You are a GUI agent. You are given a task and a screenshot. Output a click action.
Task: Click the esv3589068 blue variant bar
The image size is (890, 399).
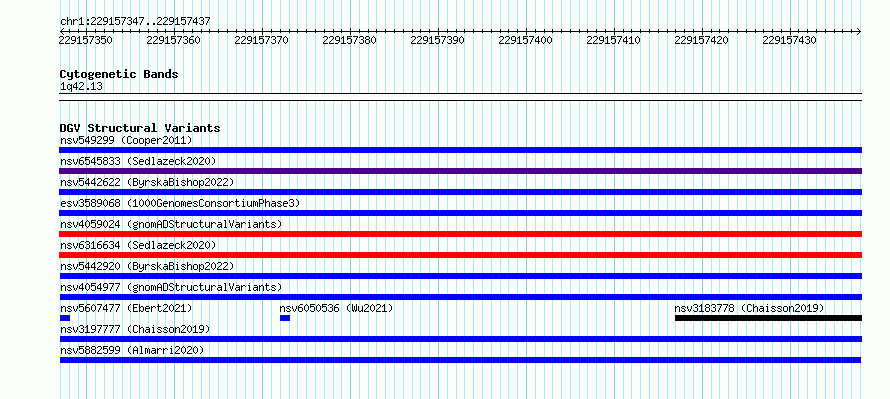[x=460, y=213]
